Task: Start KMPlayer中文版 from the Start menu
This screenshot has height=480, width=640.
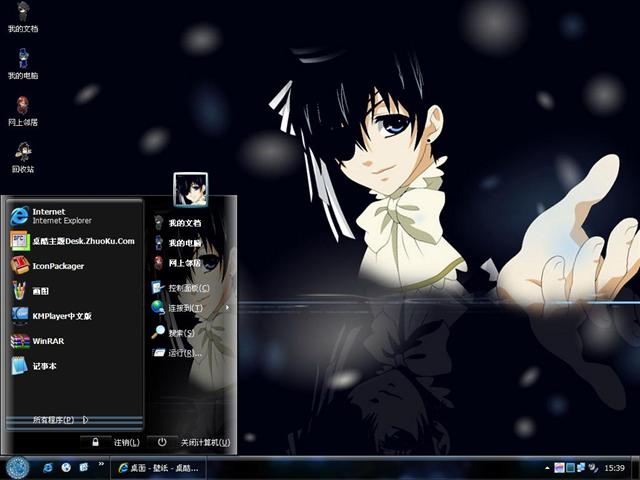Action: (60, 316)
